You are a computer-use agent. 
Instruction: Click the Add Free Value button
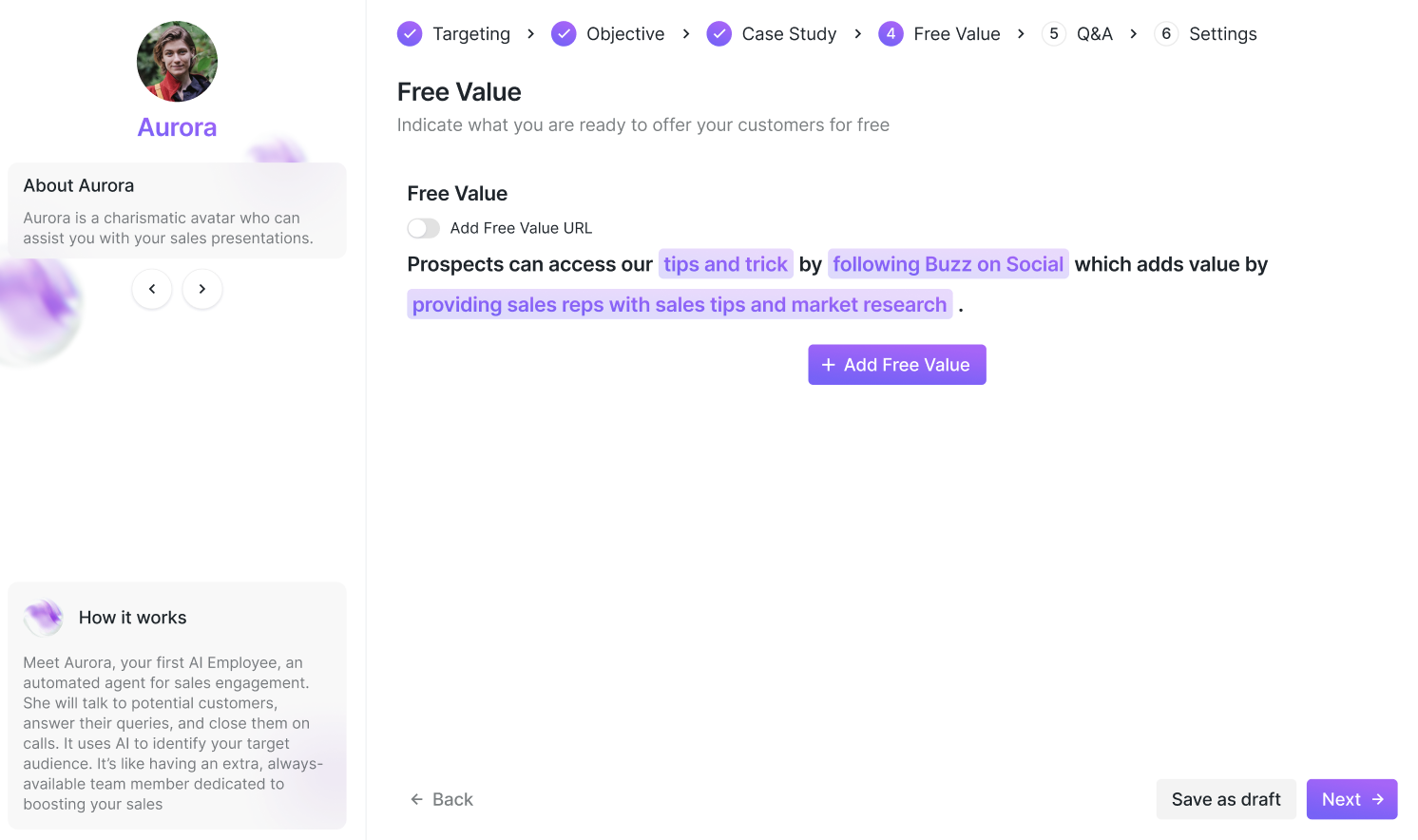coord(897,365)
